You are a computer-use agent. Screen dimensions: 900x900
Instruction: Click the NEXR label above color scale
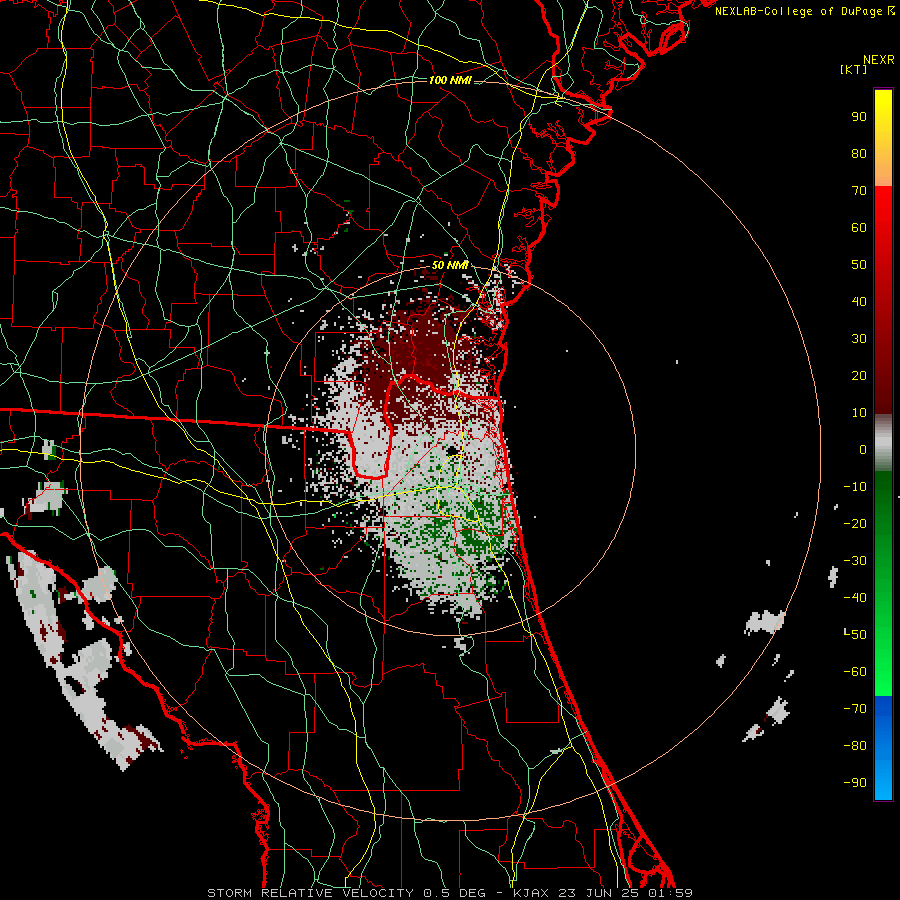point(878,60)
